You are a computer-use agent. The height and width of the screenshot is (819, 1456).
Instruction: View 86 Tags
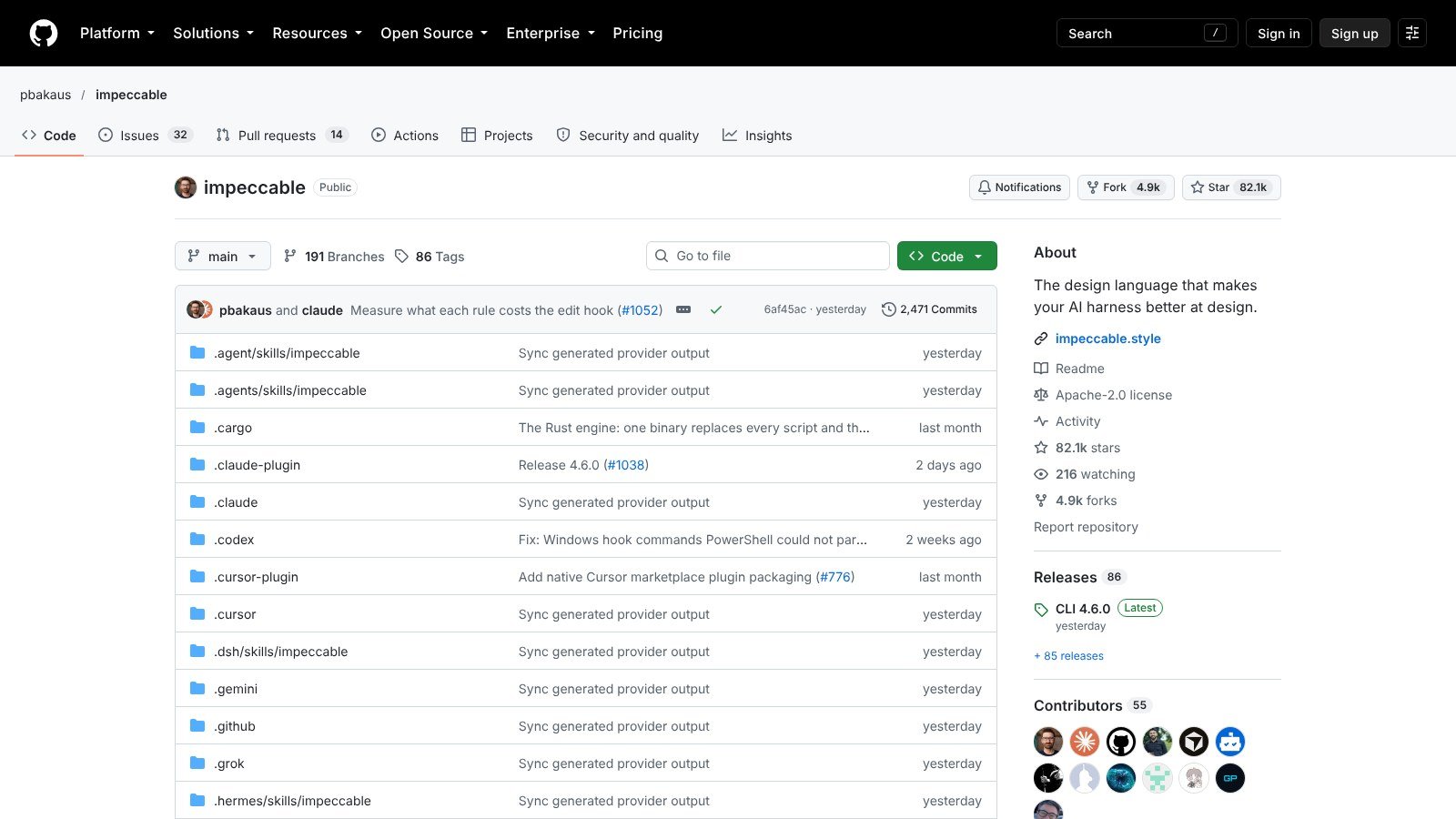click(430, 257)
